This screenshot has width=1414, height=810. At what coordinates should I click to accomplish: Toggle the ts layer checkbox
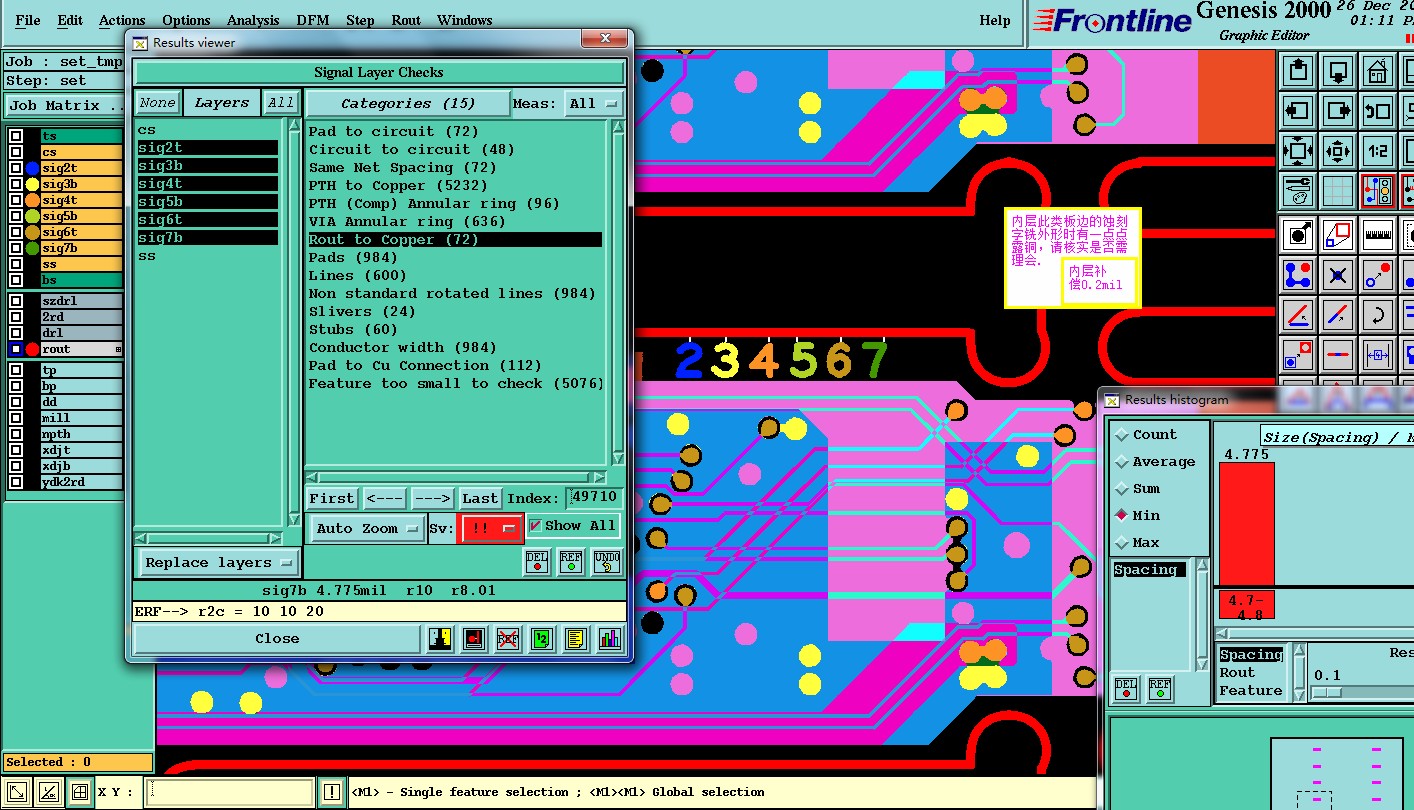point(16,136)
